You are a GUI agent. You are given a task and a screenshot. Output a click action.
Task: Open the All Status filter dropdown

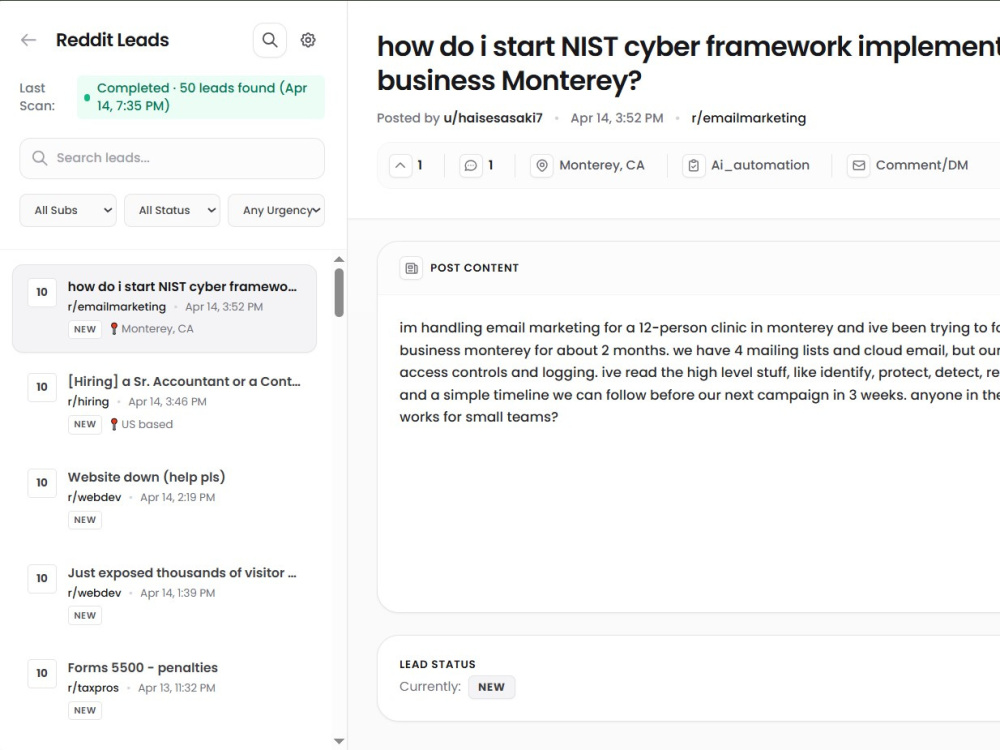[x=172, y=210]
